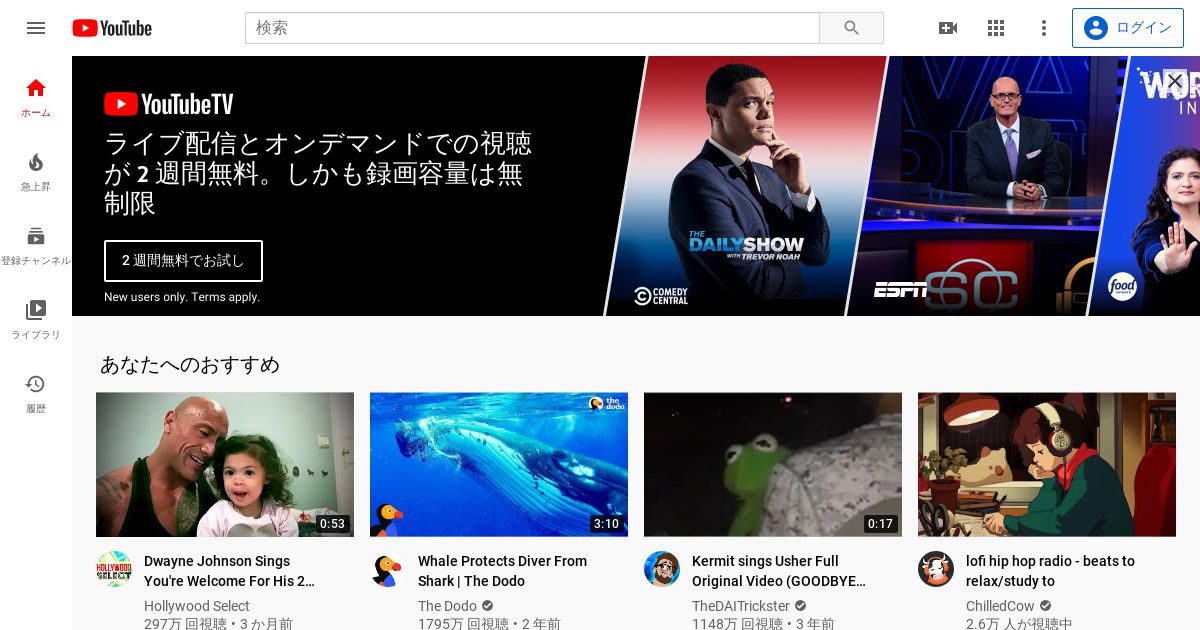Image resolution: width=1200 pixels, height=630 pixels.
Task: Click The Dodo channel name
Action: 447,606
